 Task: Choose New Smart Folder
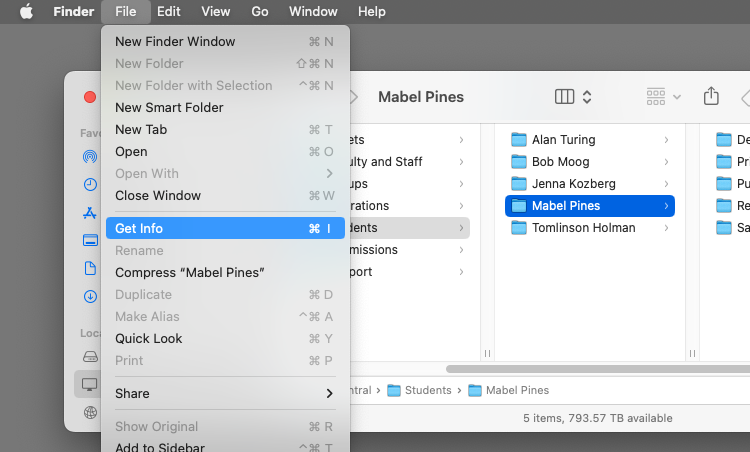[225, 108]
